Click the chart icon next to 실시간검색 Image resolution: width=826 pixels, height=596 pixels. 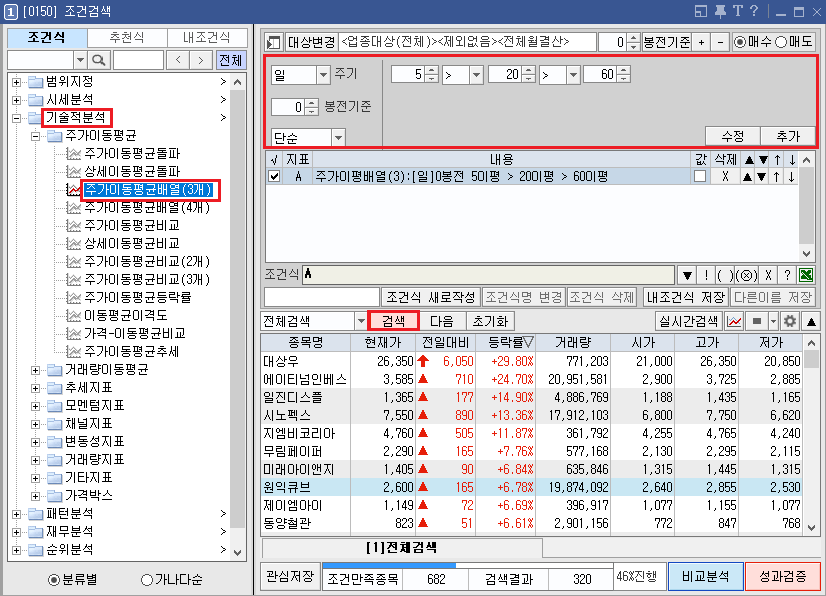[733, 320]
